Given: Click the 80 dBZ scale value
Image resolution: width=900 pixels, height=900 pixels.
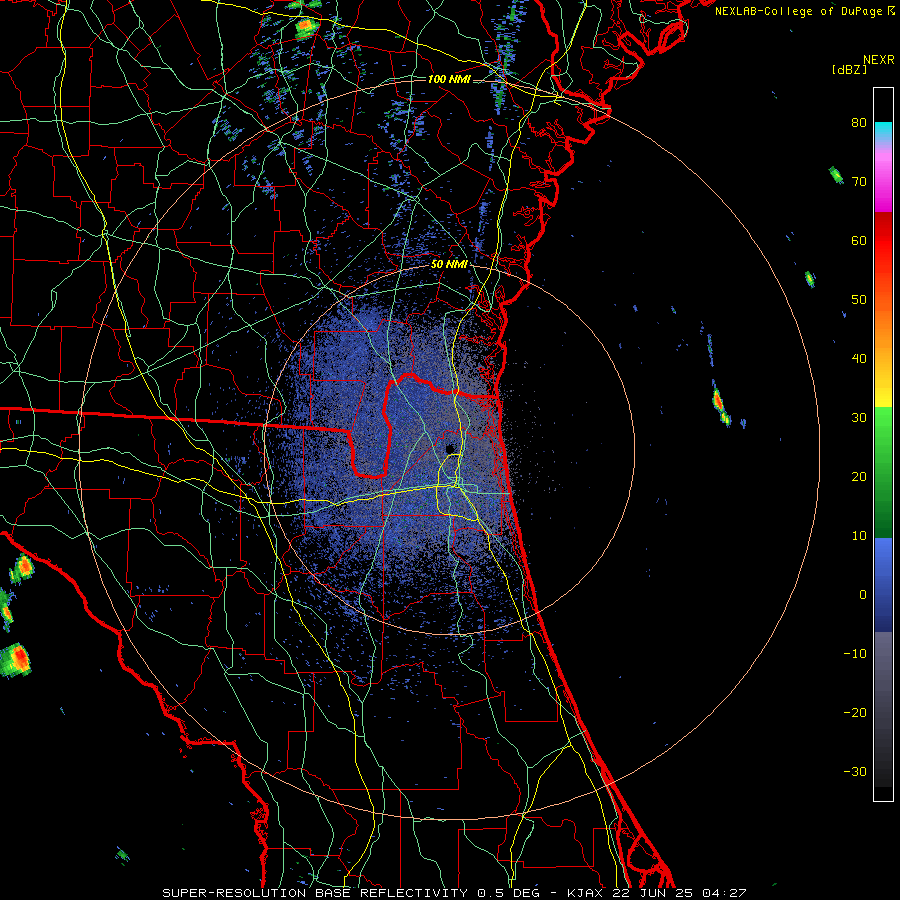Looking at the screenshot, I should pyautogui.click(x=859, y=122).
